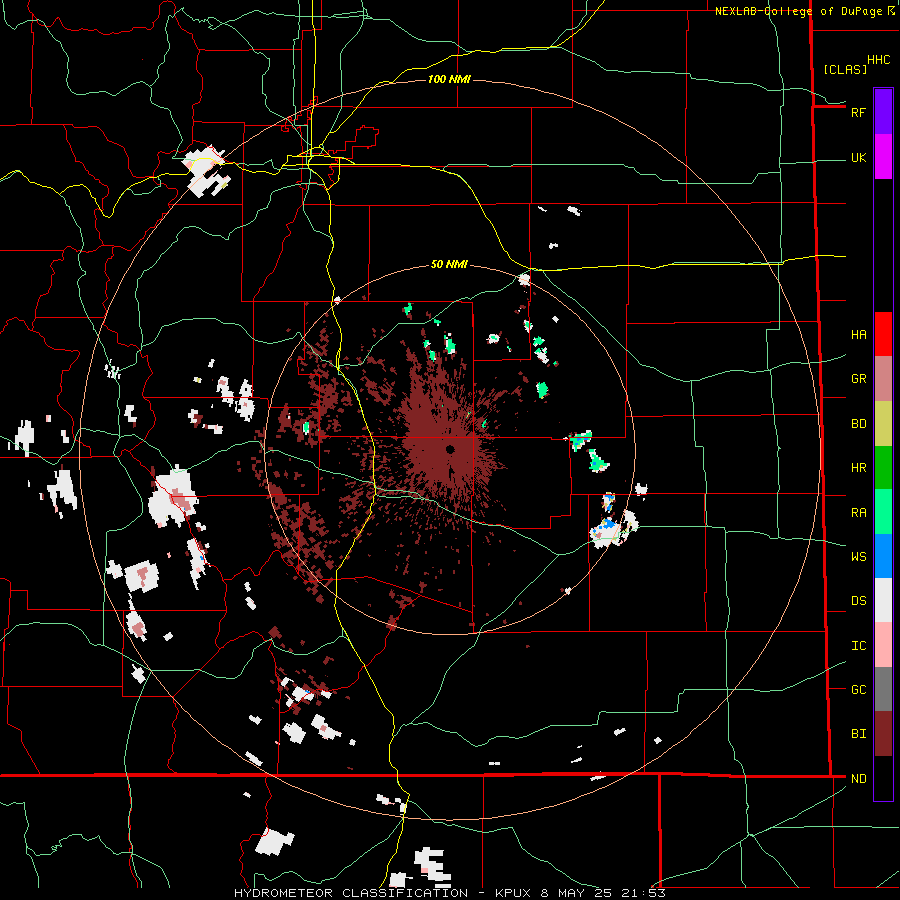Click the IC legend label
Viewport: 900px width, 900px height.
point(858,646)
